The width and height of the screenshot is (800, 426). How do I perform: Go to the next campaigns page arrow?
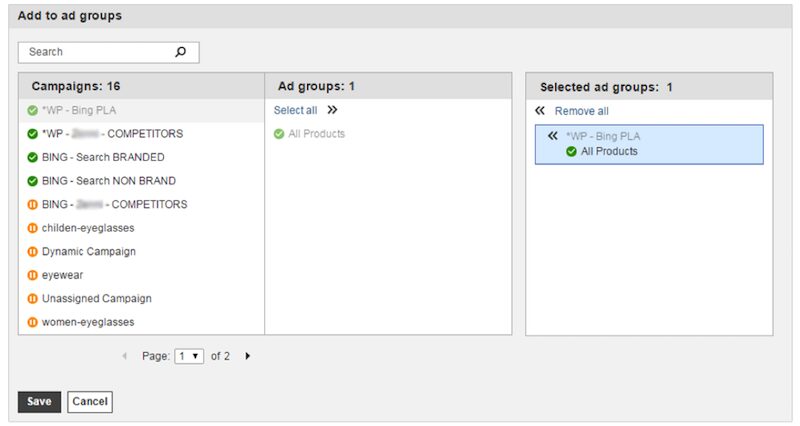coord(247,356)
